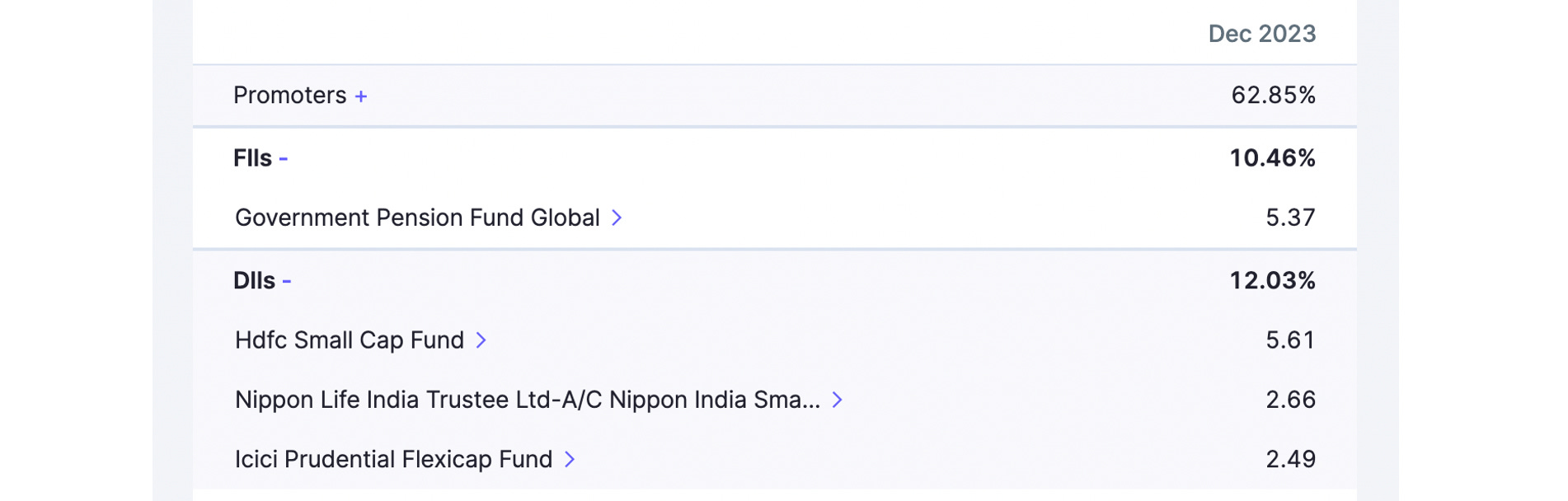Toggle Promoters row expansion with plus sign
The height and width of the screenshot is (501, 1568).
pyautogui.click(x=360, y=96)
